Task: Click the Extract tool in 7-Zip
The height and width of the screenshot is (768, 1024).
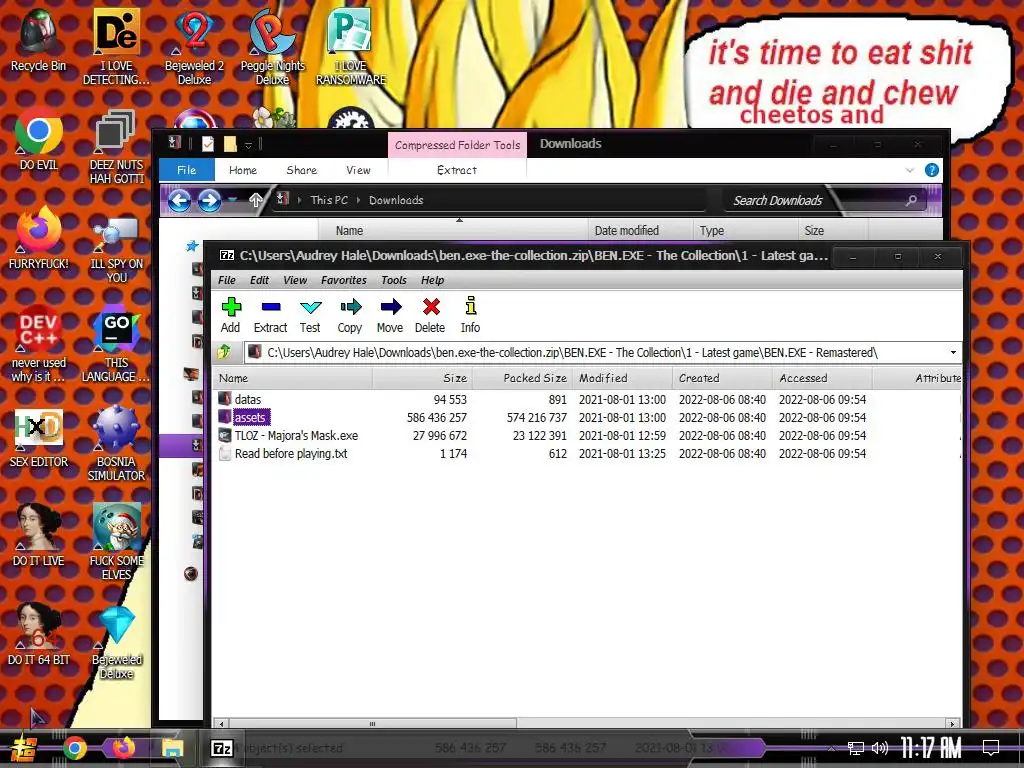Action: click(270, 315)
